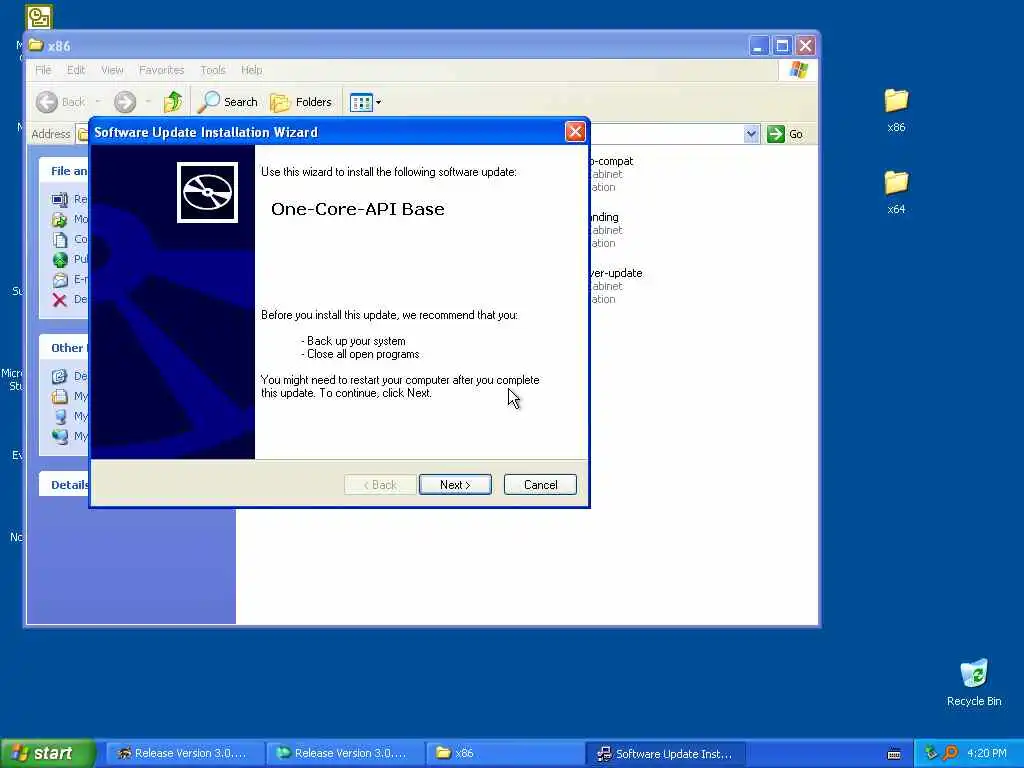The image size is (1024, 768).
Task: Click the disc icon in the wizard
Action: [x=207, y=193]
